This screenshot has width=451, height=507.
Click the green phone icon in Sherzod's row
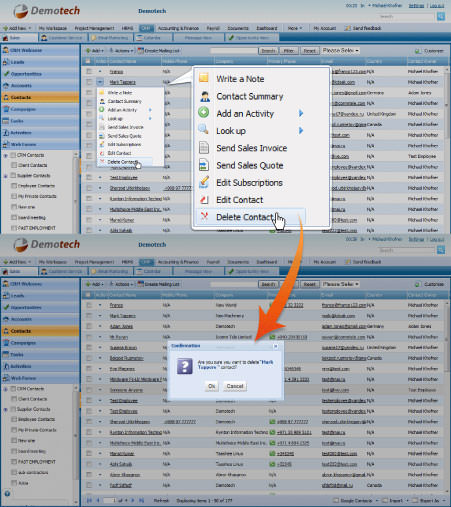coord(272,422)
